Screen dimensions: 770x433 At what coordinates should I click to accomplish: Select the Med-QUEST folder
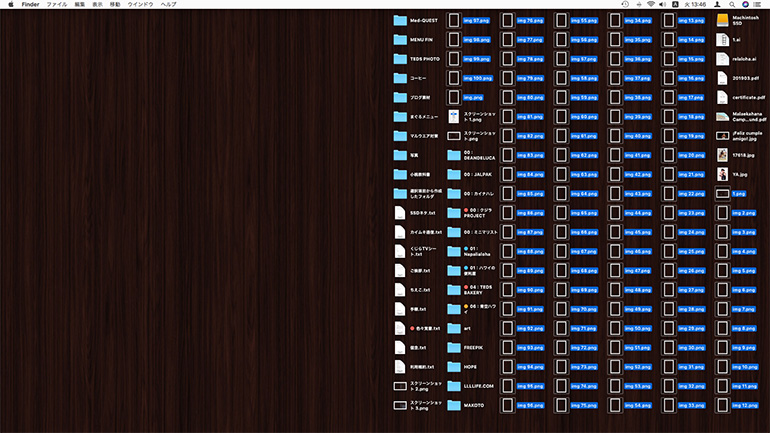pyautogui.click(x=401, y=20)
